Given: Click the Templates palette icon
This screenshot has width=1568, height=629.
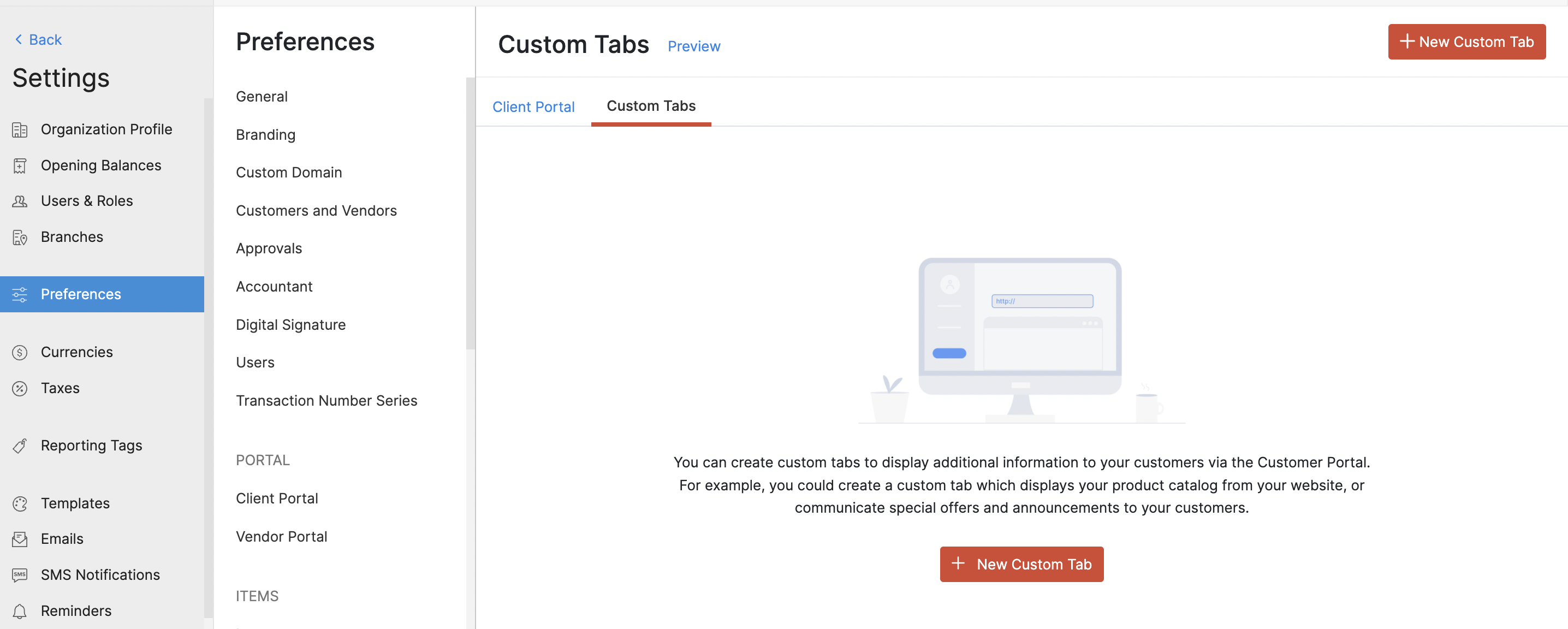Looking at the screenshot, I should click(x=20, y=503).
